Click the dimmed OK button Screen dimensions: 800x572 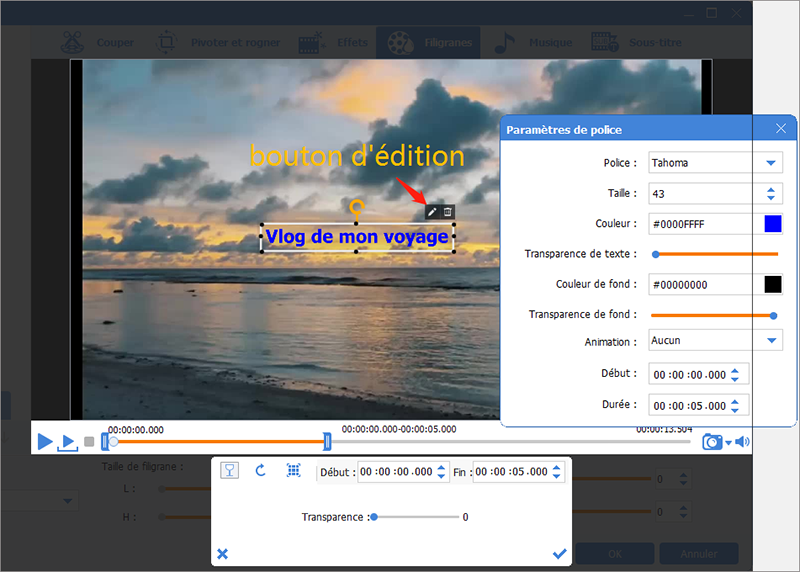[615, 554]
